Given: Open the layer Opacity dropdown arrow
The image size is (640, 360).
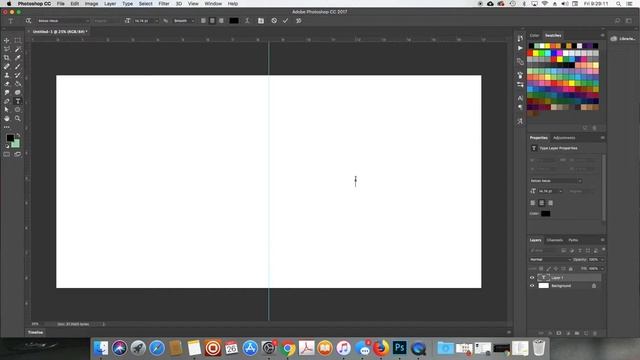Looking at the screenshot, I should pos(602,260).
